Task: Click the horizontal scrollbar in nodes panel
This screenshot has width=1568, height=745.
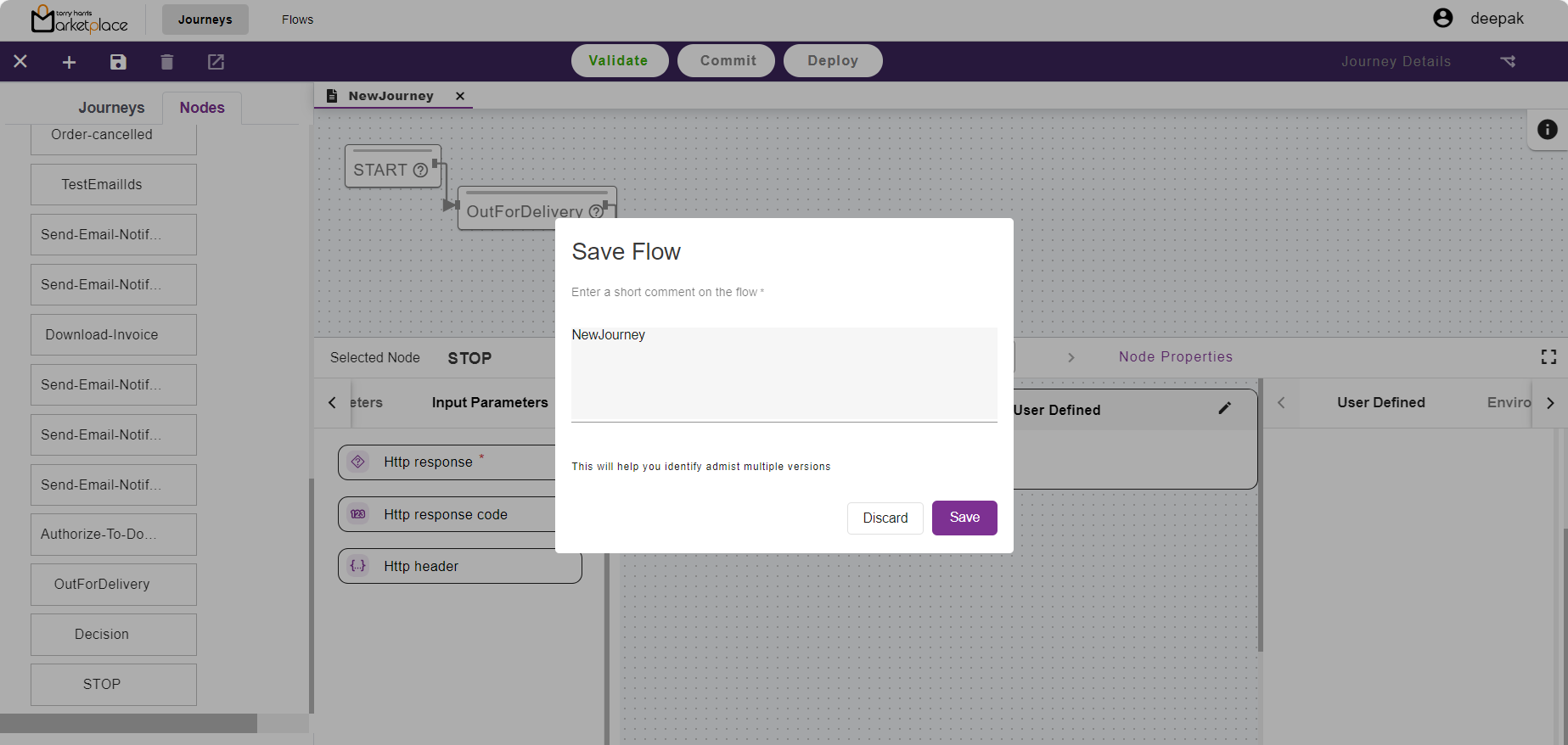Action: click(128, 723)
